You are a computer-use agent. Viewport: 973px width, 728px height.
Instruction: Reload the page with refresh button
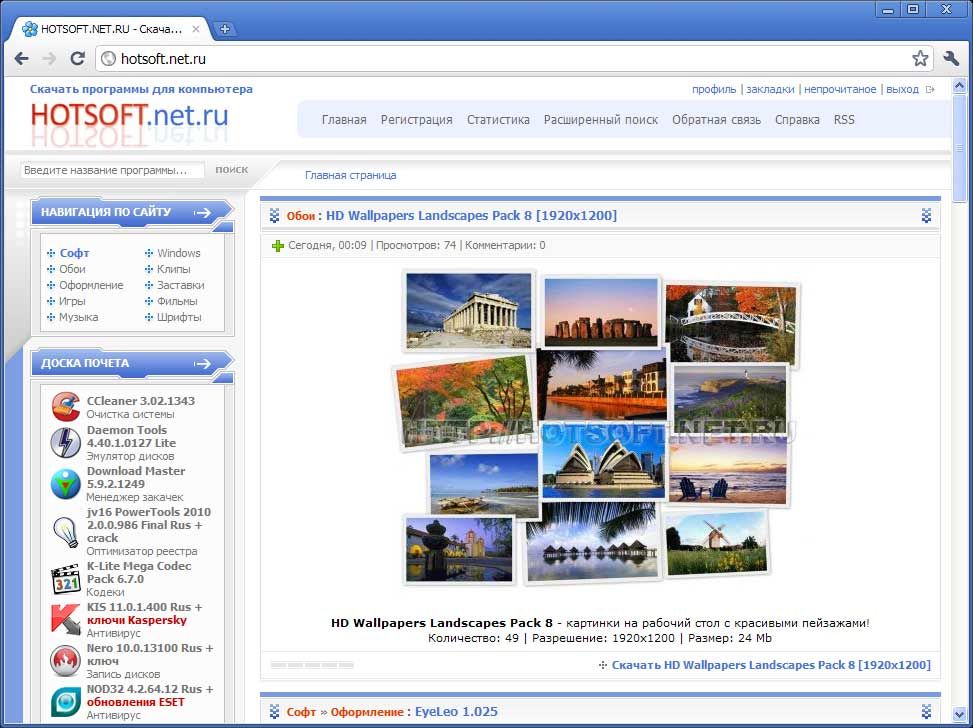point(77,59)
